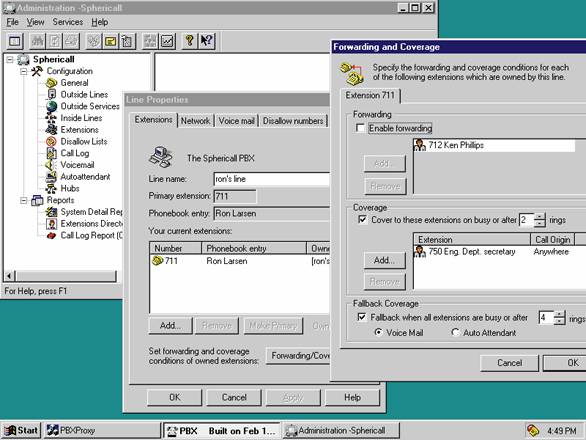Click the line chart toolbar icon
This screenshot has width=586, height=440.
(x=167, y=41)
